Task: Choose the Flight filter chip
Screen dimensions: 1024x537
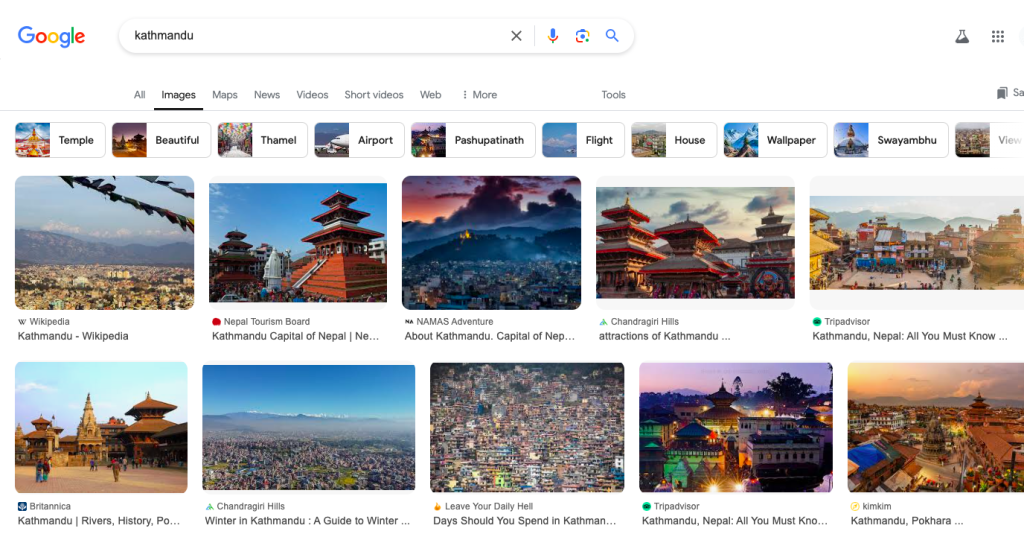Action: pos(583,140)
